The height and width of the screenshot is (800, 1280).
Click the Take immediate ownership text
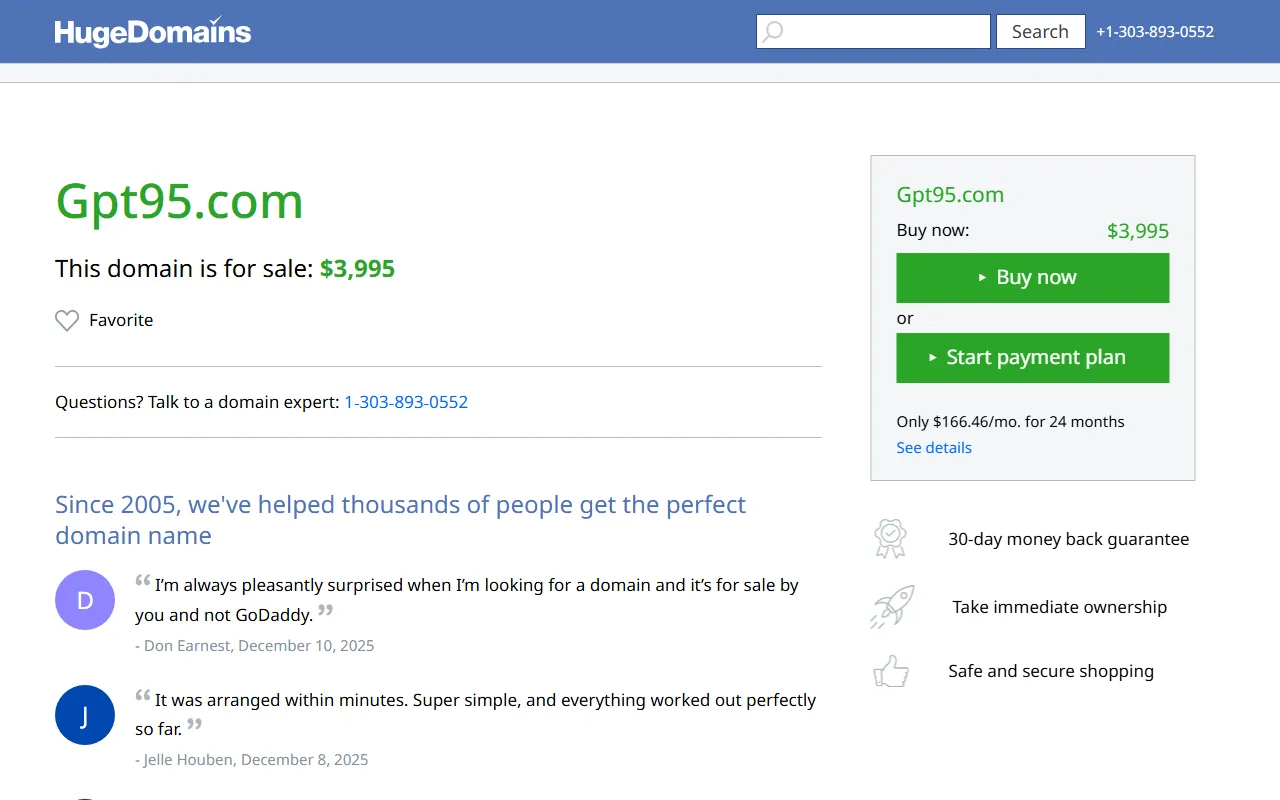[x=1059, y=607]
